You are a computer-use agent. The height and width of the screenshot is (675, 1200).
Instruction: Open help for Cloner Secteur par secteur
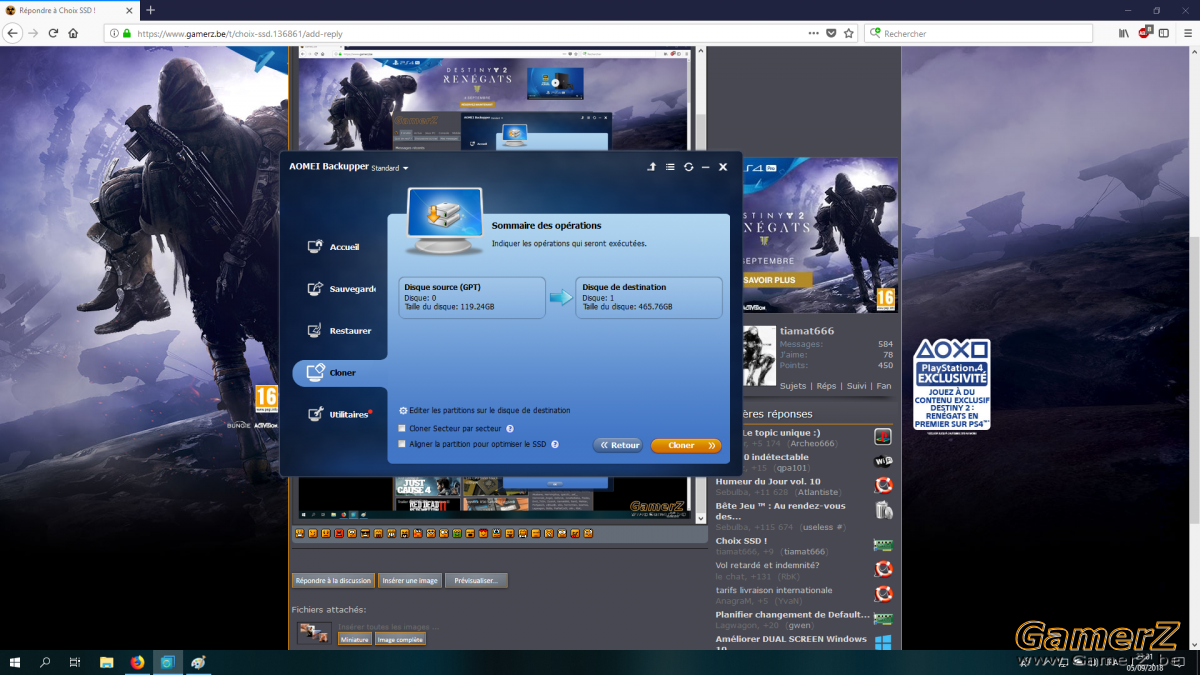click(x=510, y=428)
